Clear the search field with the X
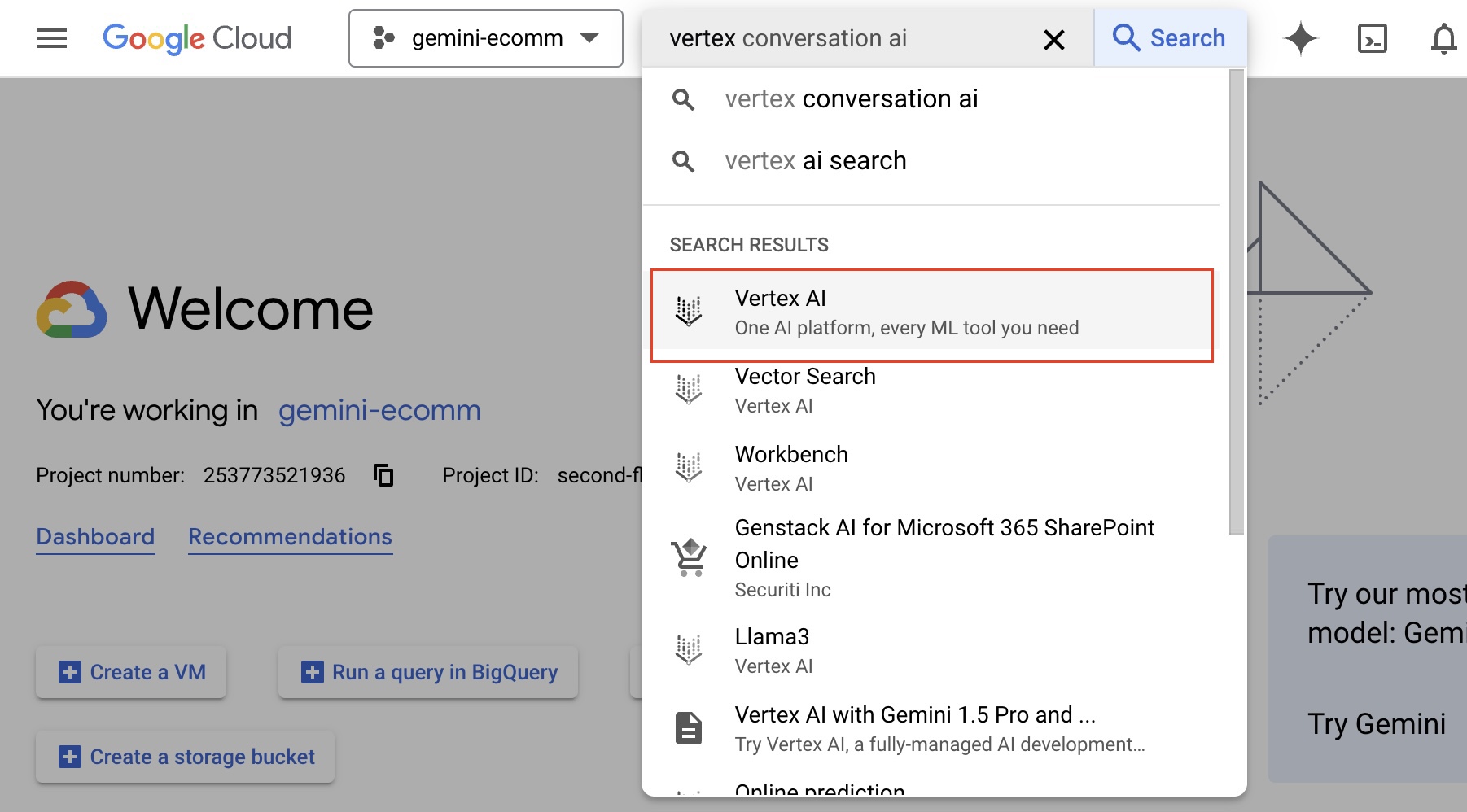 pos(1054,38)
